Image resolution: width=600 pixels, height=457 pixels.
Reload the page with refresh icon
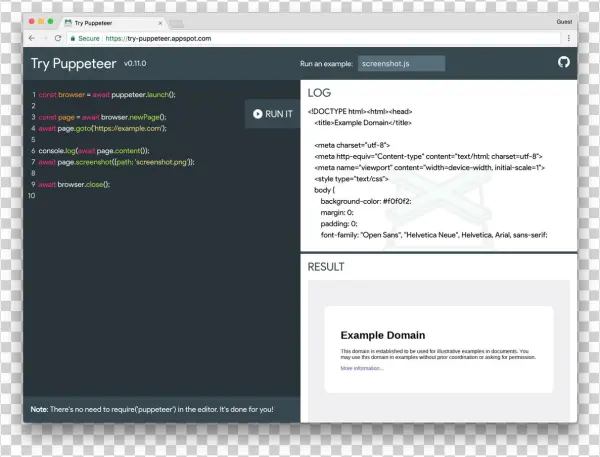pos(58,38)
